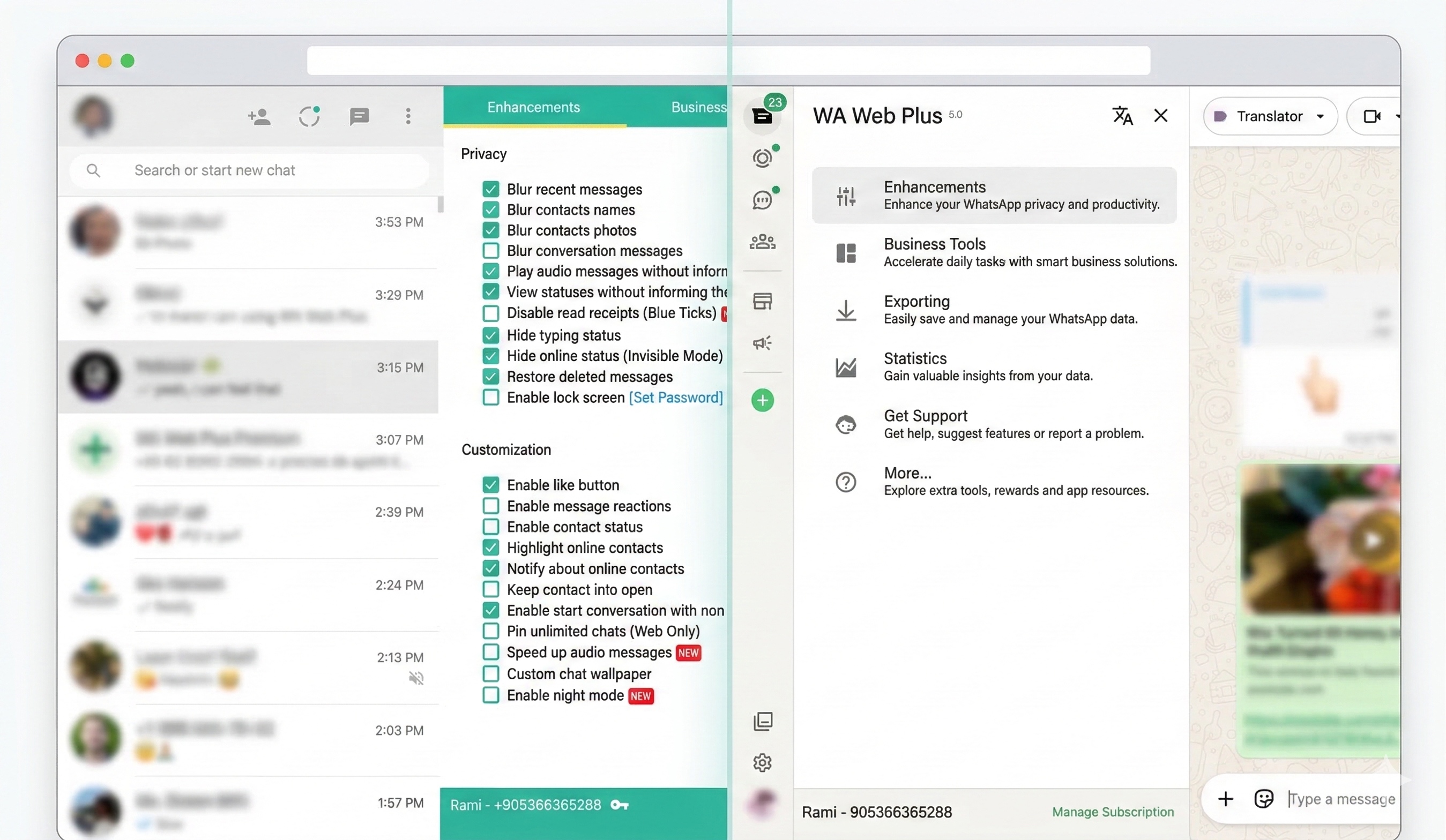Select the chat bubble icon with green dot
Image resolution: width=1446 pixels, height=840 pixels.
[x=762, y=199]
